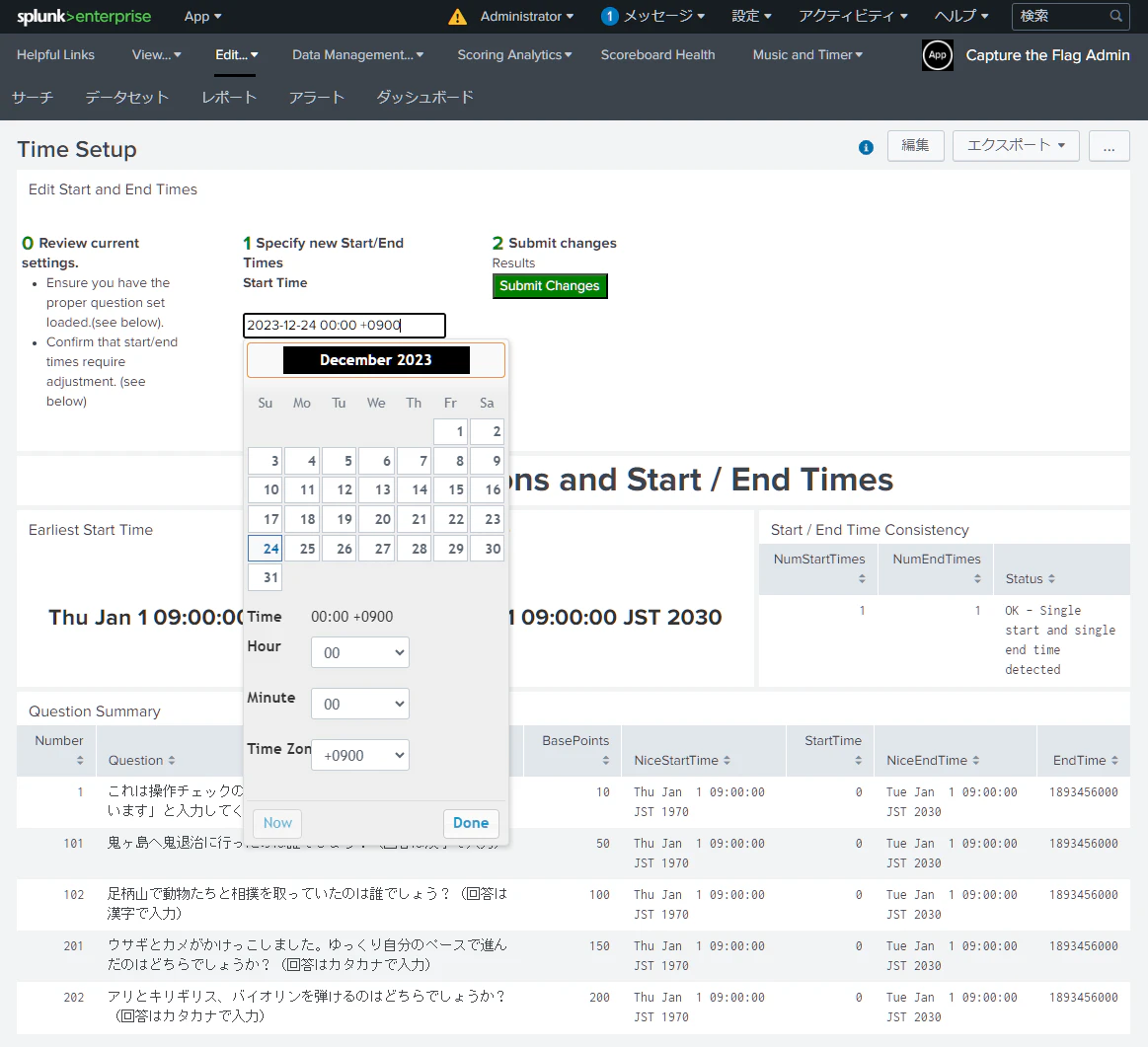1148x1047 pixels.
Task: Sort by the NumEndTimes column
Action: pyautogui.click(x=937, y=569)
